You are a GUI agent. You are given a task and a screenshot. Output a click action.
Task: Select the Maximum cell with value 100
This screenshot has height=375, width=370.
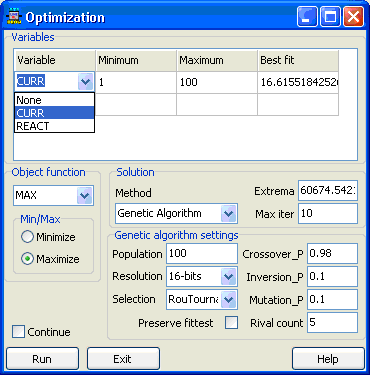coord(217,82)
